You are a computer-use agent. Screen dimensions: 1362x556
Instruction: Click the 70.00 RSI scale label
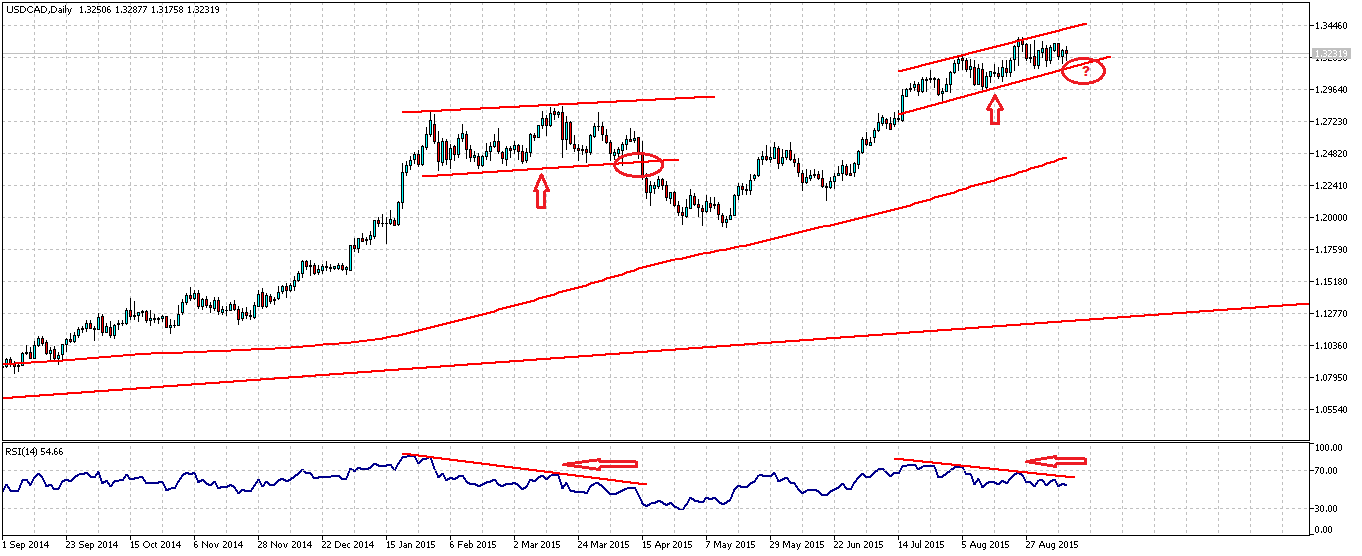(x=1327, y=471)
